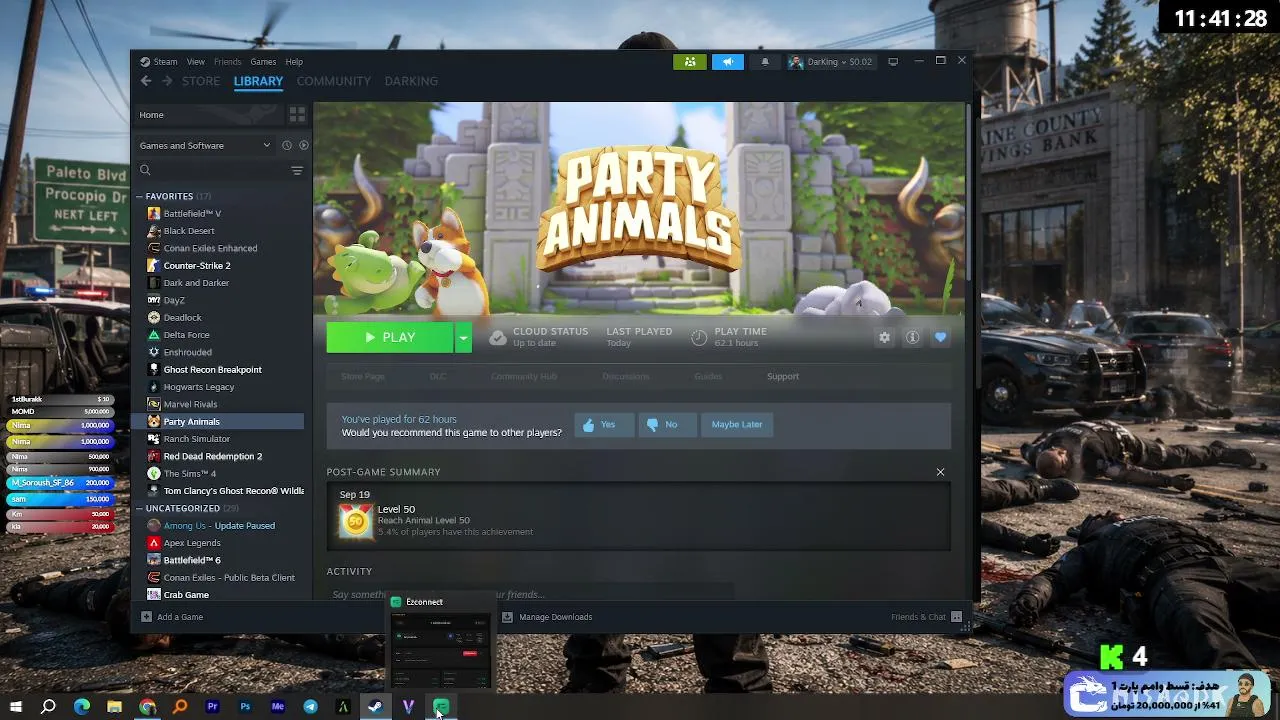Open Manage Downloads
The width and height of the screenshot is (1280, 720).
547,617
